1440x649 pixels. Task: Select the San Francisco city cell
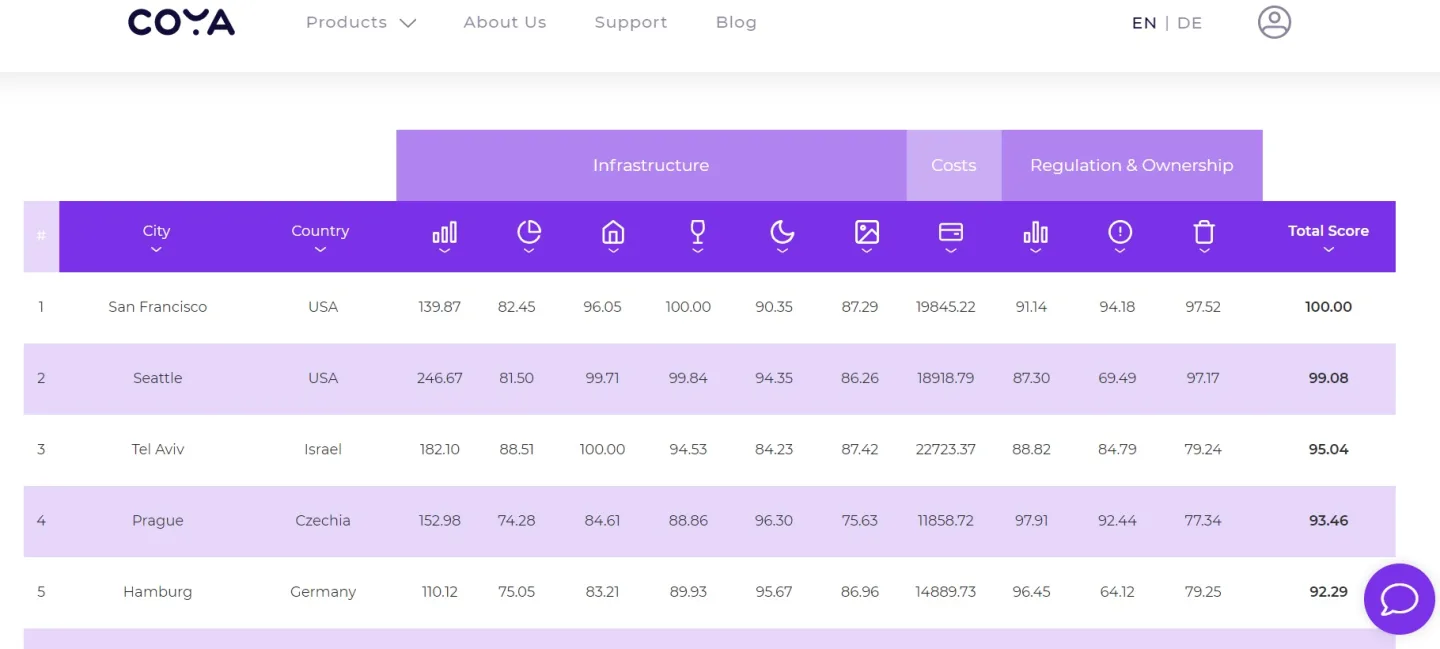coord(158,307)
